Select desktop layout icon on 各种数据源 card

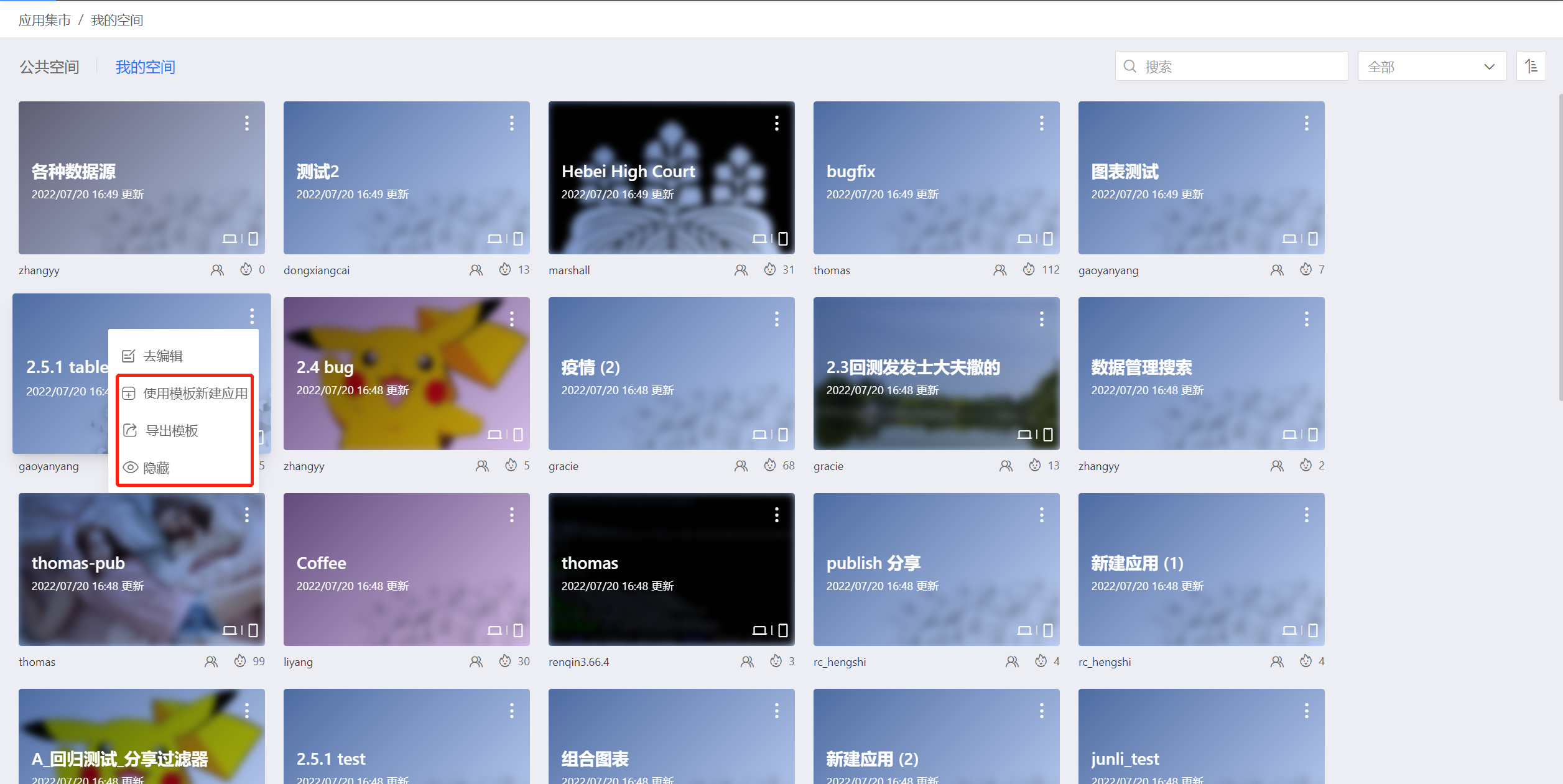click(230, 239)
